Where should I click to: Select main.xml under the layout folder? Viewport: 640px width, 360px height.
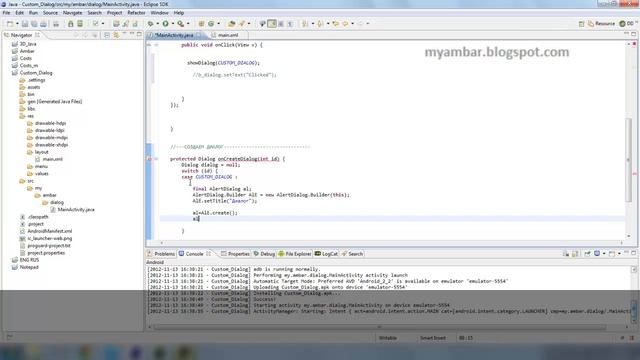52,159
